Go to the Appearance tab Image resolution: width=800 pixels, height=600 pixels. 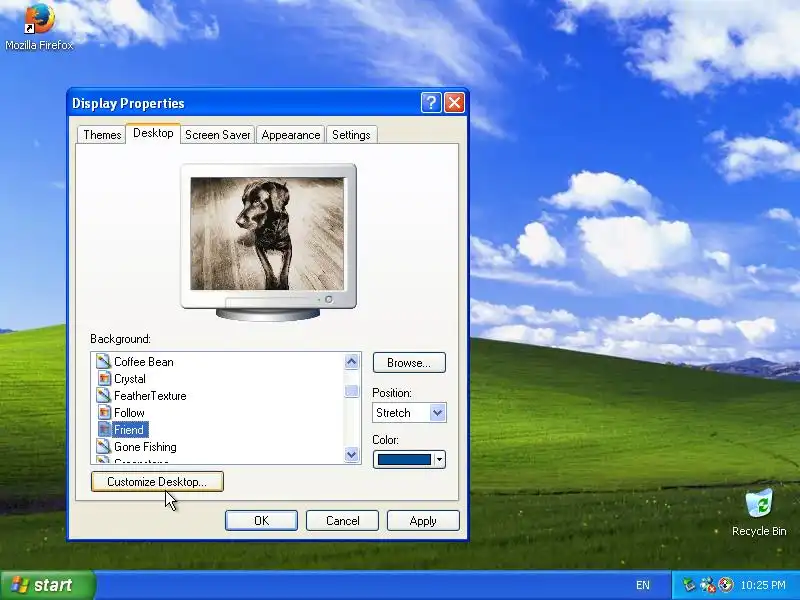point(291,135)
